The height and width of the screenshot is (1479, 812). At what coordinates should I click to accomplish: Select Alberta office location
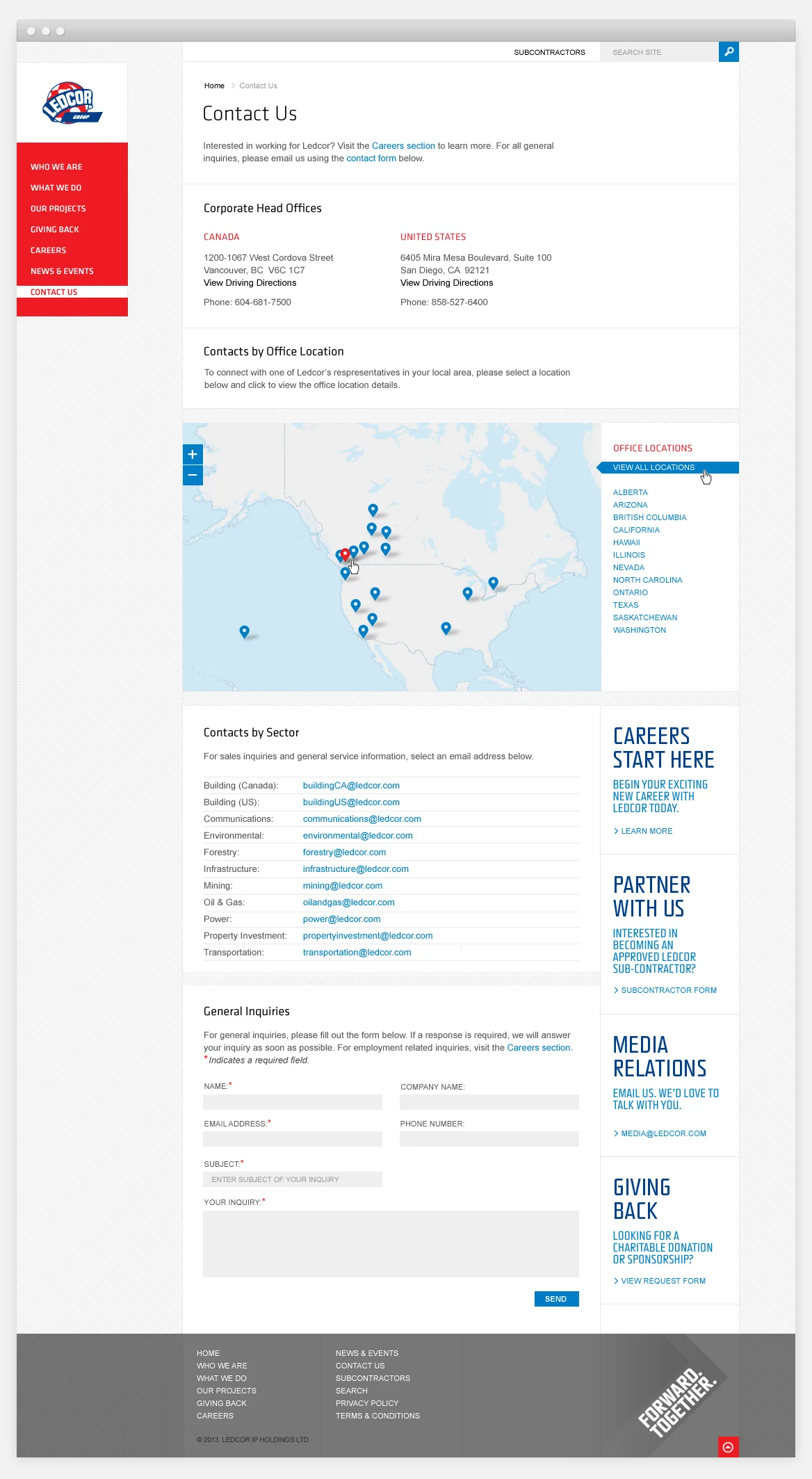[630, 492]
